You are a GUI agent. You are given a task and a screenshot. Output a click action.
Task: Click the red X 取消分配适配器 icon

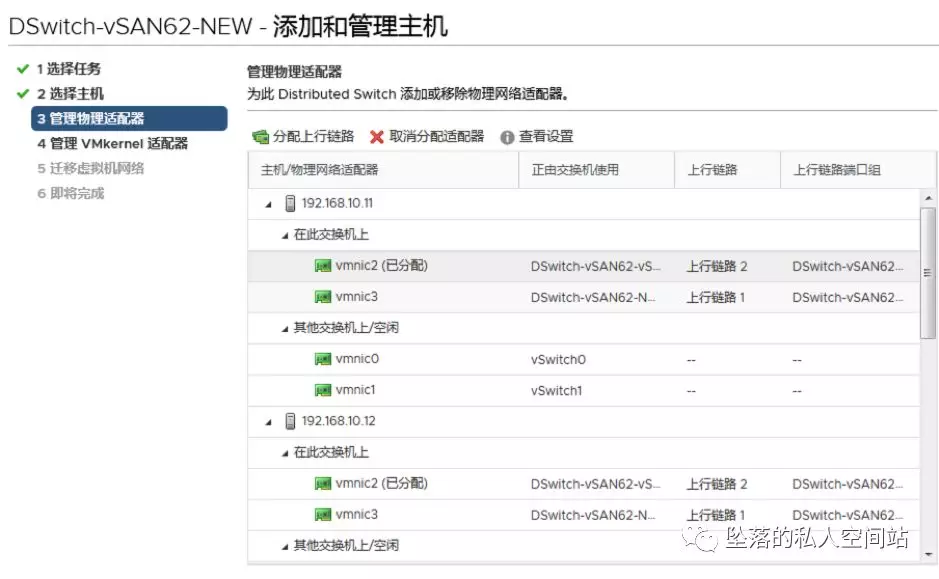tap(377, 137)
